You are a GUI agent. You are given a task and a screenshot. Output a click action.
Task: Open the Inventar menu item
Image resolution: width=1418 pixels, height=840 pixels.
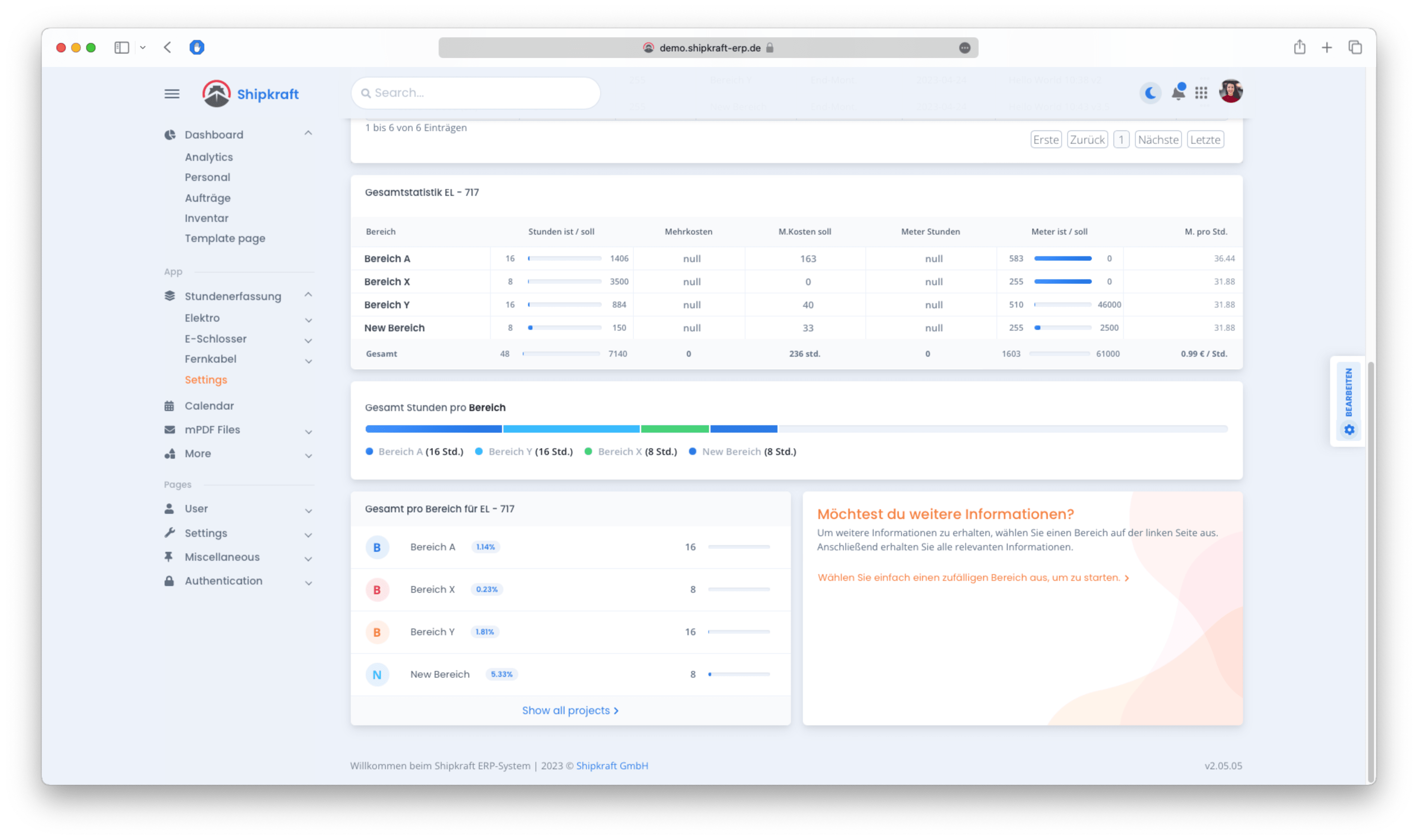207,218
